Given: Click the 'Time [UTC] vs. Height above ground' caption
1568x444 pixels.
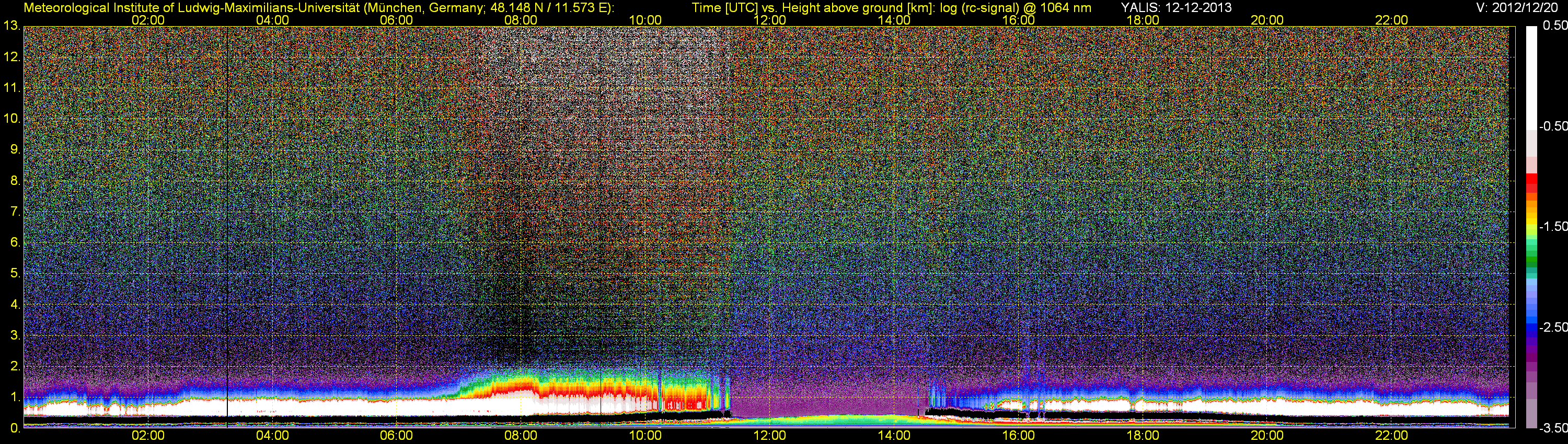Looking at the screenshot, I should [891, 8].
